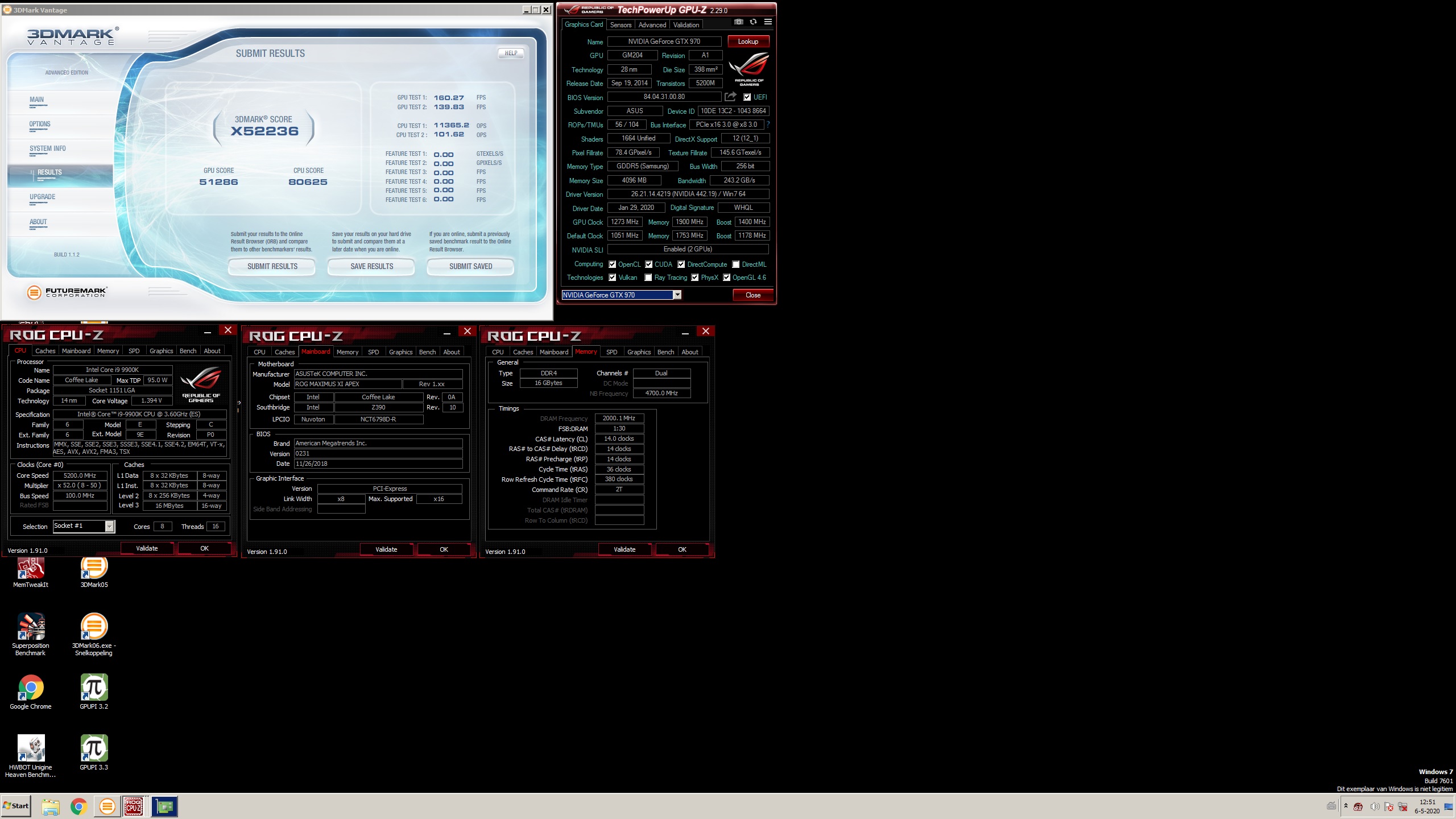Click the Windows Start button
The image size is (1456, 819).
click(x=16, y=806)
